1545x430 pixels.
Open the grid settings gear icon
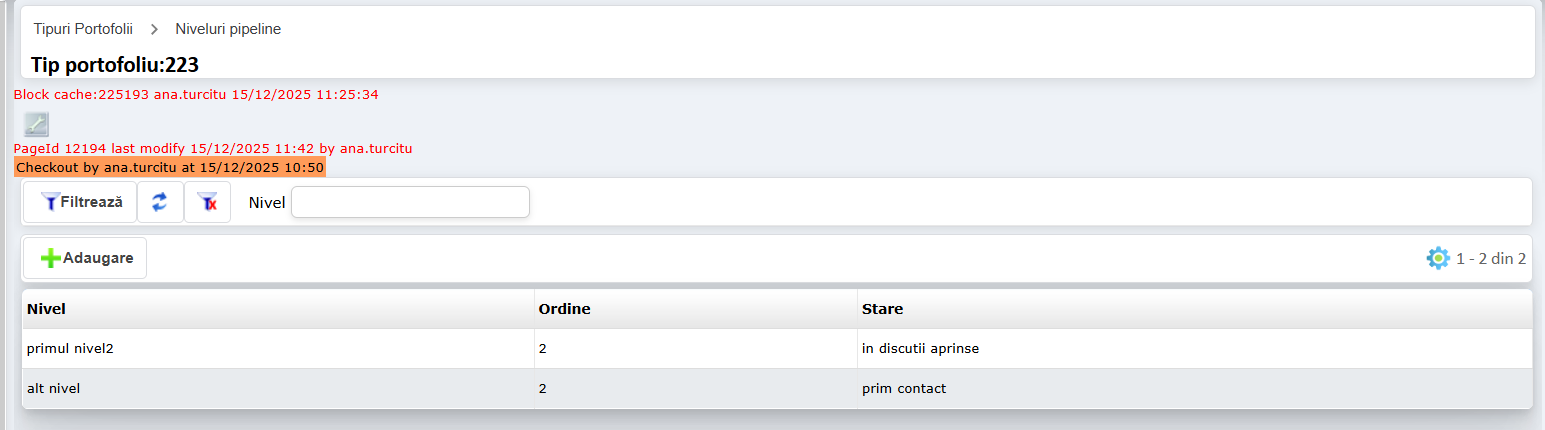click(1437, 258)
